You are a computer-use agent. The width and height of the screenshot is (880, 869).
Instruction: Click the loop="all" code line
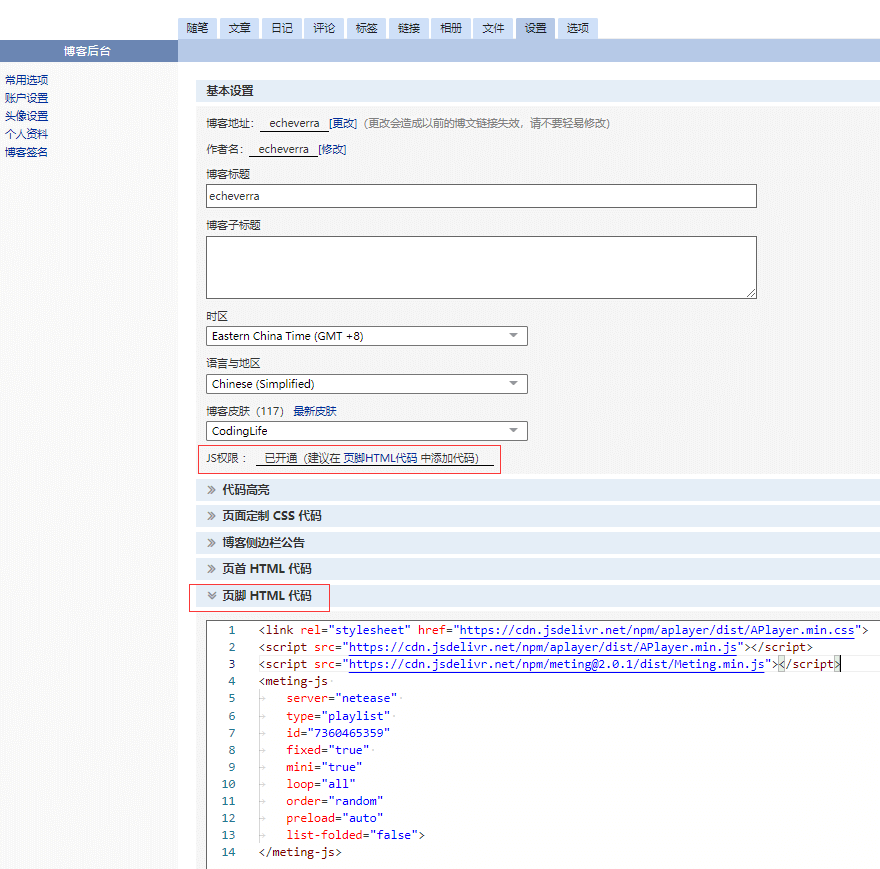pyautogui.click(x=320, y=784)
